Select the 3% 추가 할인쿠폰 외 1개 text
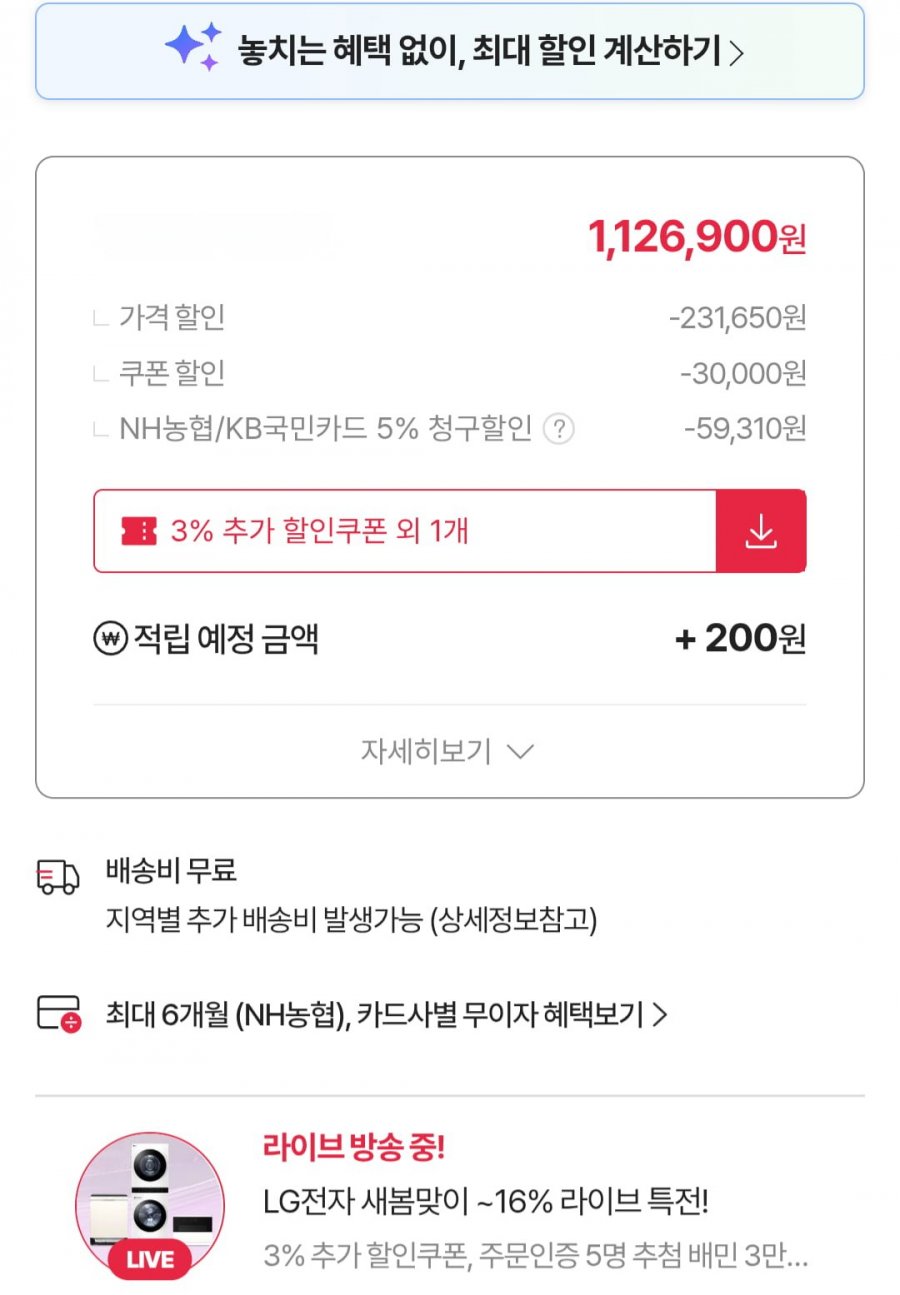 pos(319,531)
